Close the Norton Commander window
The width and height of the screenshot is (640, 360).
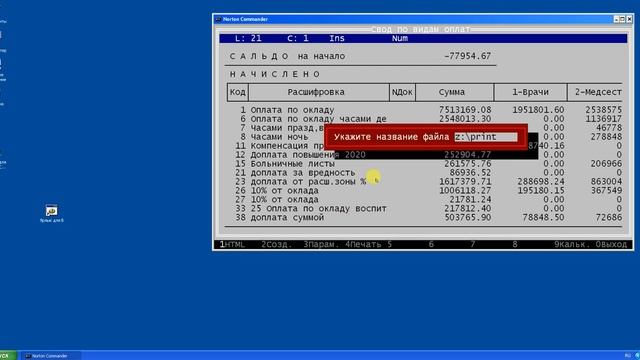tap(629, 19)
